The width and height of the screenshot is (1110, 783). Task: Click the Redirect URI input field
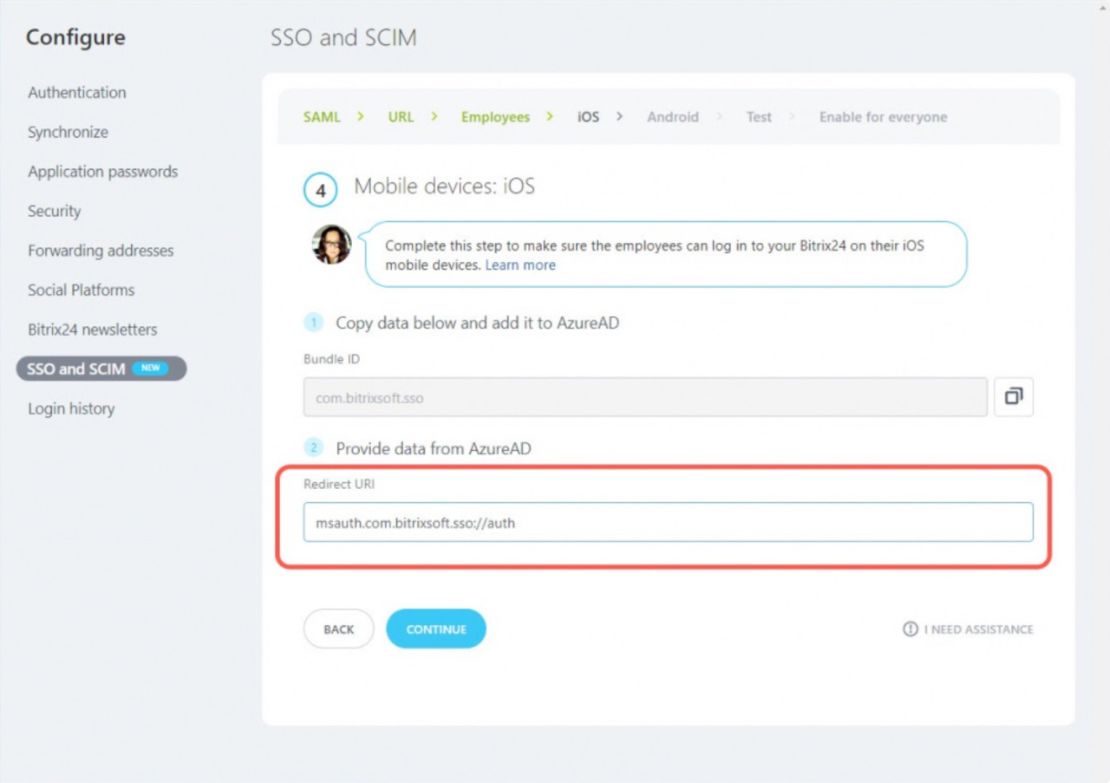pyautogui.click(x=668, y=522)
